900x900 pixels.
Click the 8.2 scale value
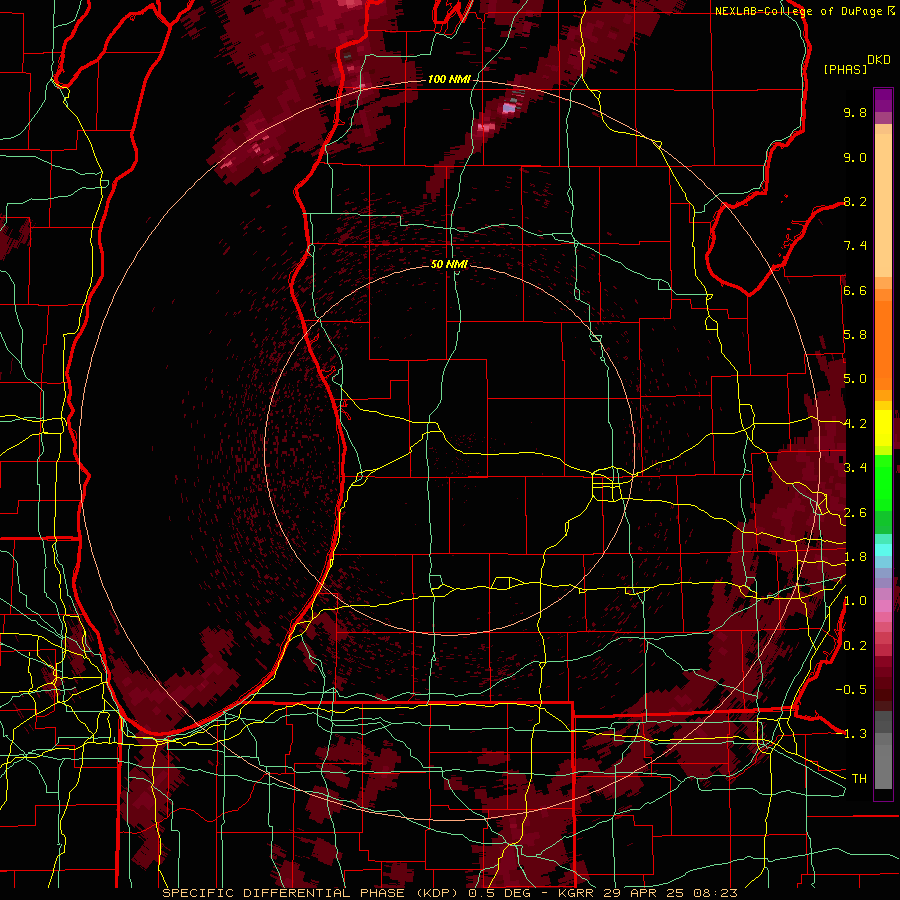click(855, 201)
